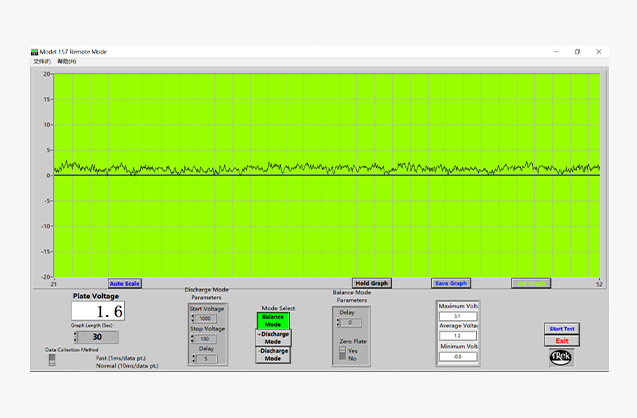
Task: Select +Discharge Mode option
Action: (x=272, y=337)
